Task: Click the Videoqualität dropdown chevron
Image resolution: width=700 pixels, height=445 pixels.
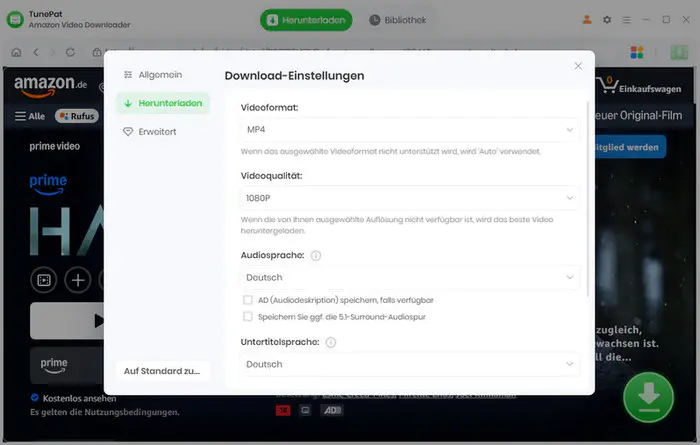Action: pos(570,198)
